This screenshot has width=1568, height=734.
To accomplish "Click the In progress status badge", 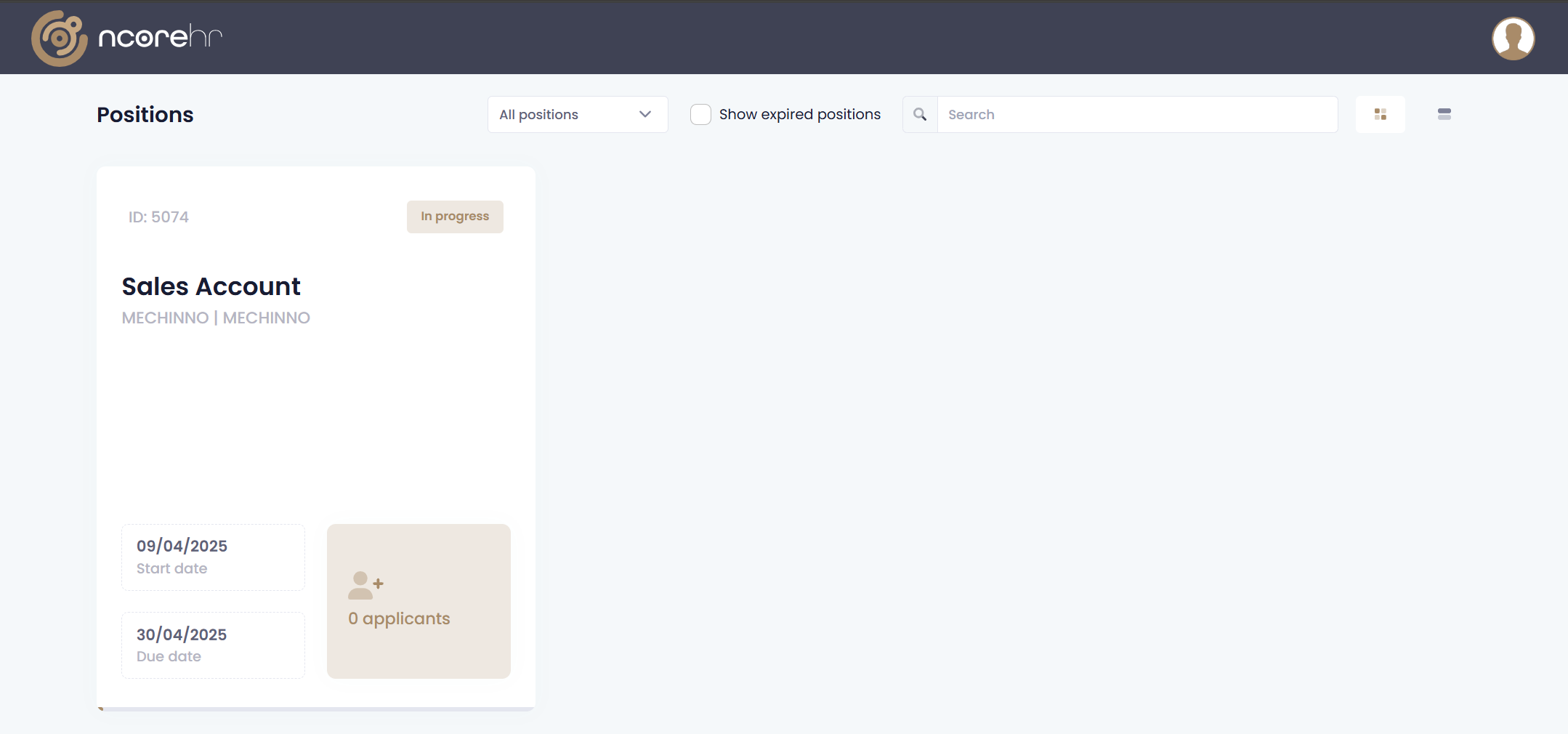I will tap(455, 217).
